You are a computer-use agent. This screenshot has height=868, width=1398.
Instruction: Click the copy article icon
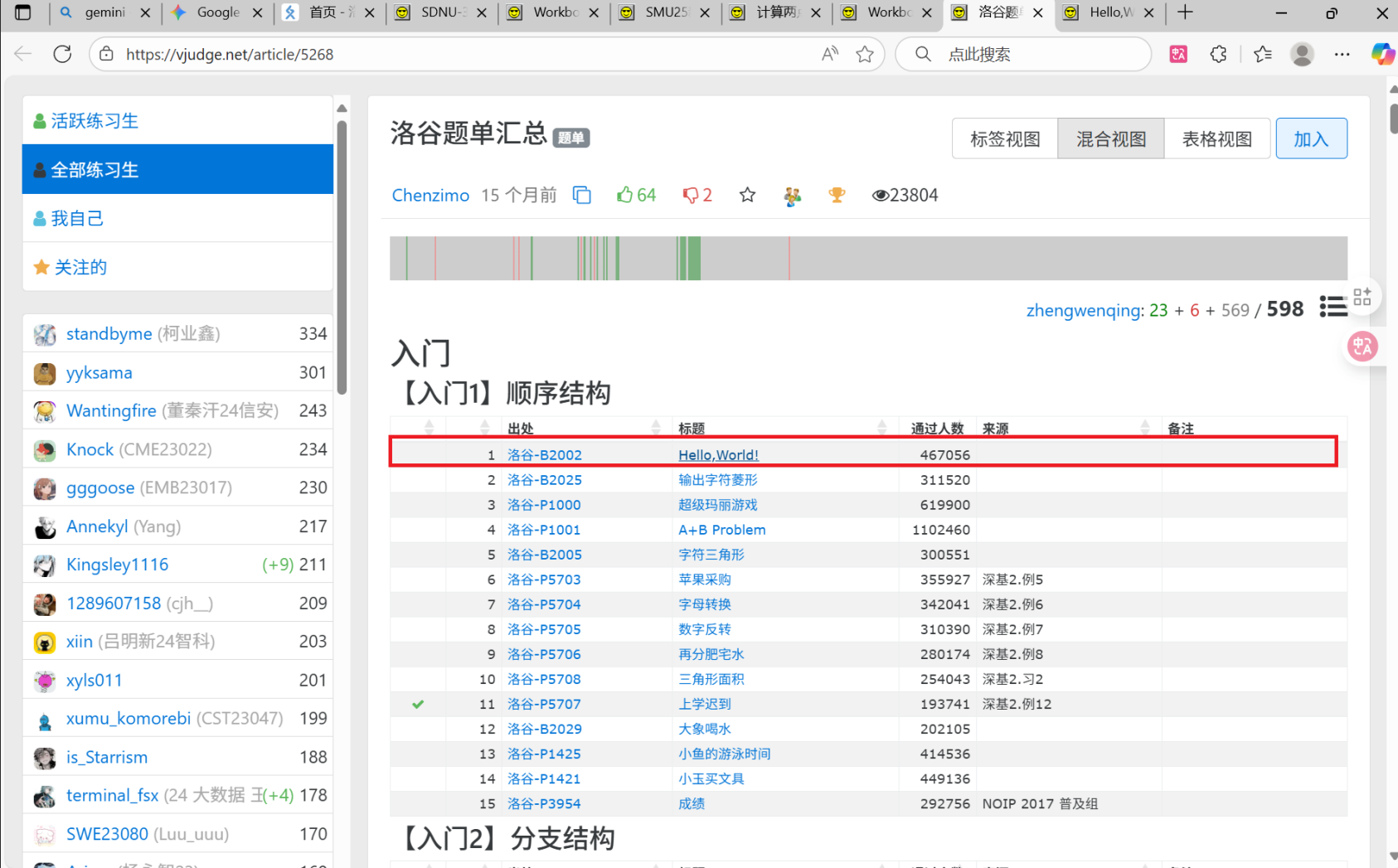coord(582,195)
